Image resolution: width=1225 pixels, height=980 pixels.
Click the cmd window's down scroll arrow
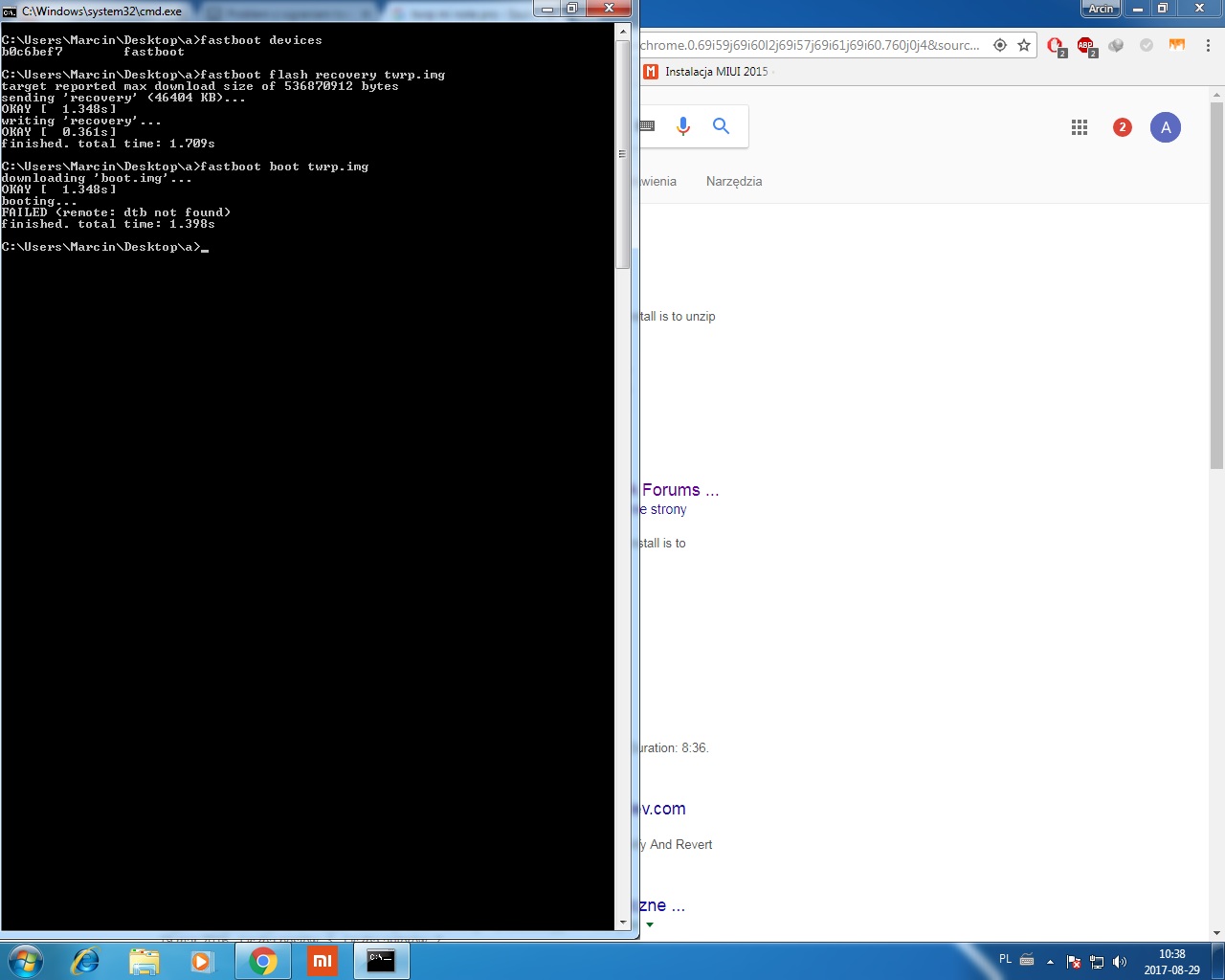623,923
